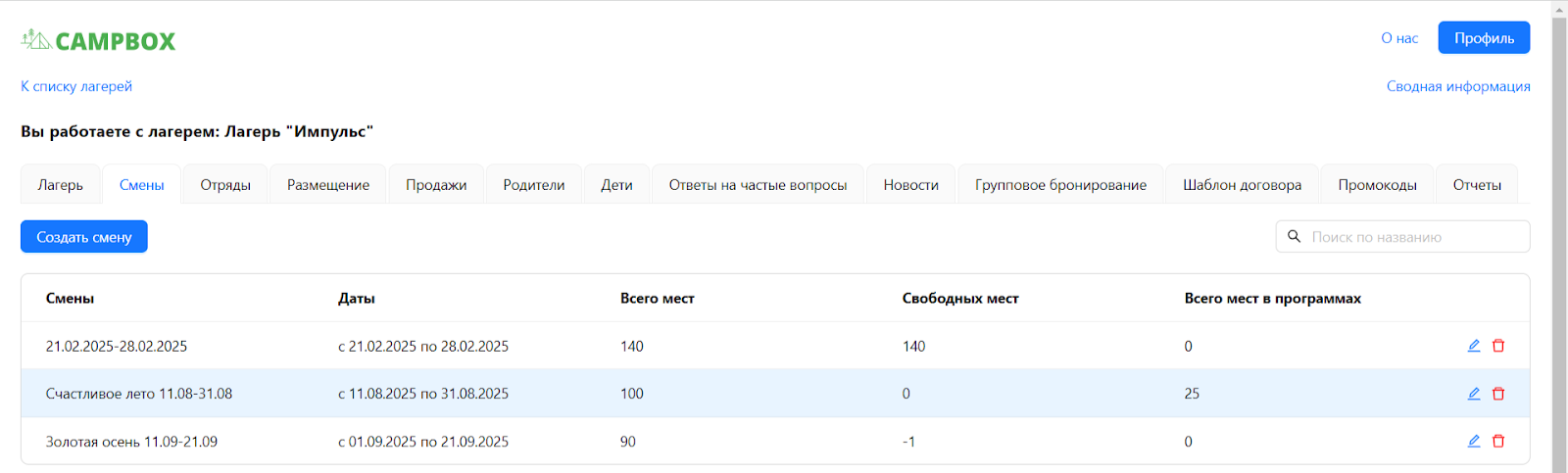The height and width of the screenshot is (473, 1568).
Task: Click the CAMPBOX logo
Action: pyautogui.click(x=98, y=40)
